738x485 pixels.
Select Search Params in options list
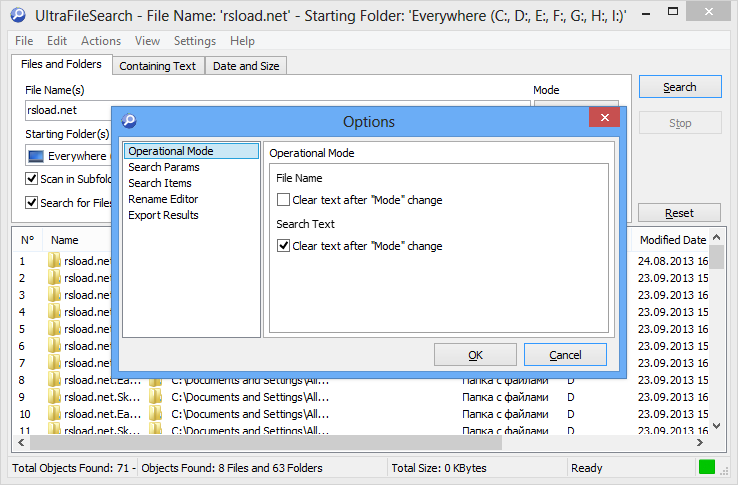164,167
